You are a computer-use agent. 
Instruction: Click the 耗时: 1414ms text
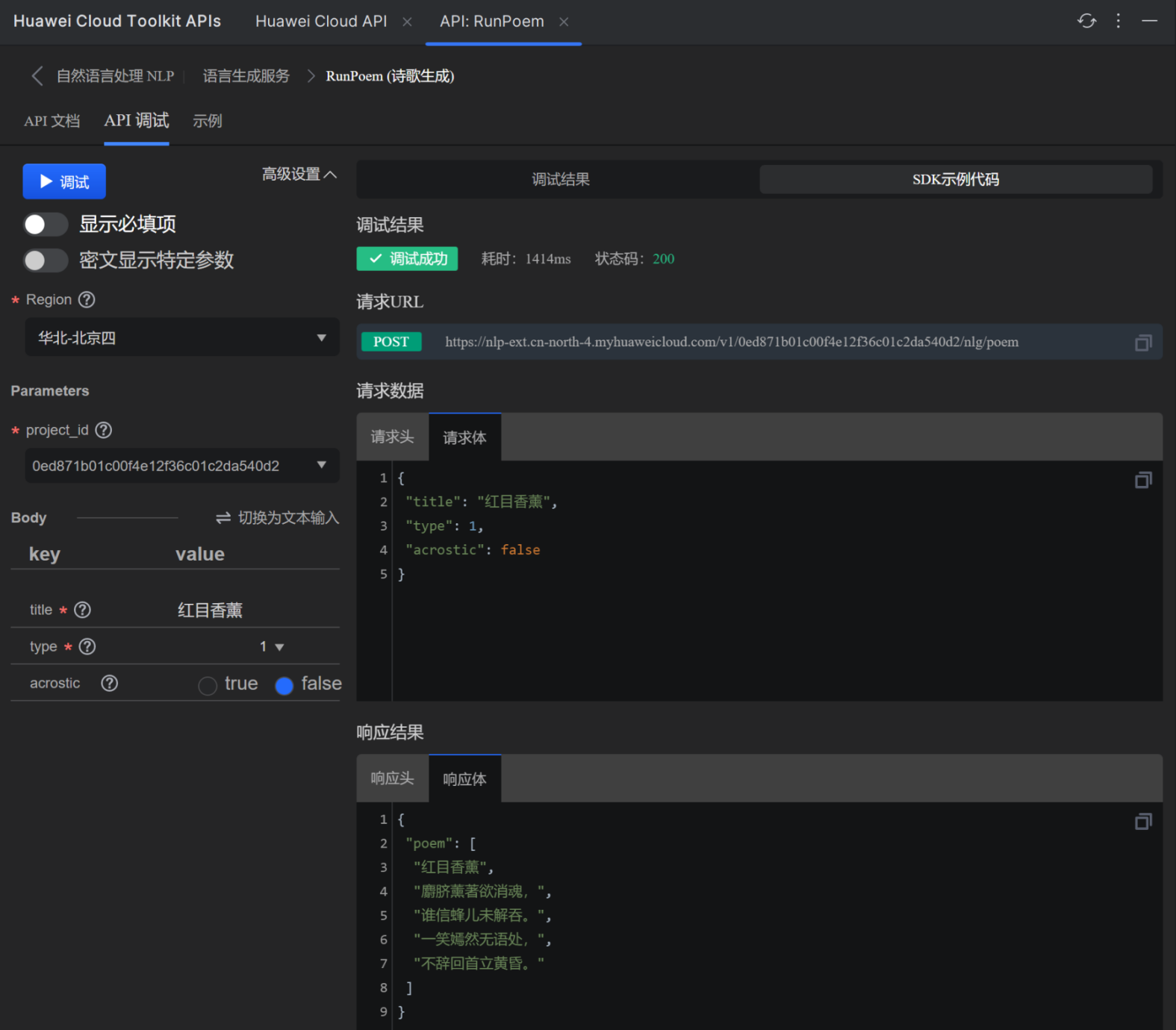click(x=526, y=259)
